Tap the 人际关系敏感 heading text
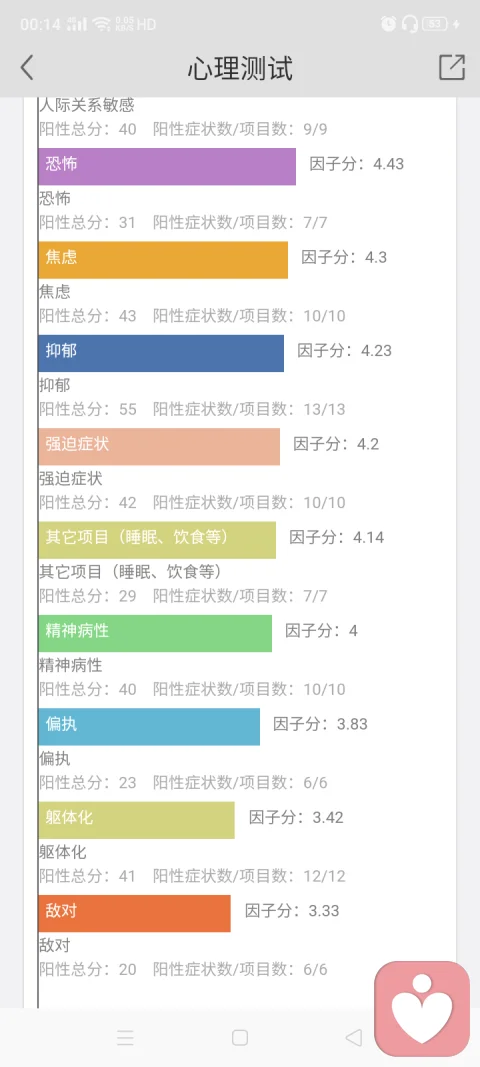The image size is (480, 1067). click(87, 105)
